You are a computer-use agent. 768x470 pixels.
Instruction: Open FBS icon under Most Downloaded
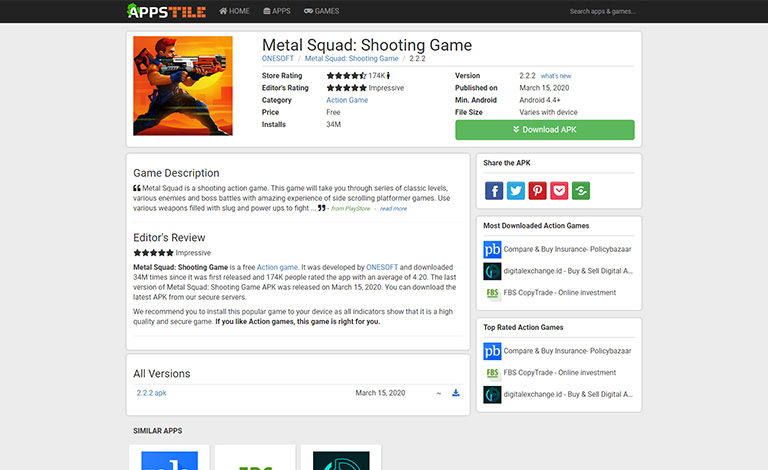coord(492,293)
